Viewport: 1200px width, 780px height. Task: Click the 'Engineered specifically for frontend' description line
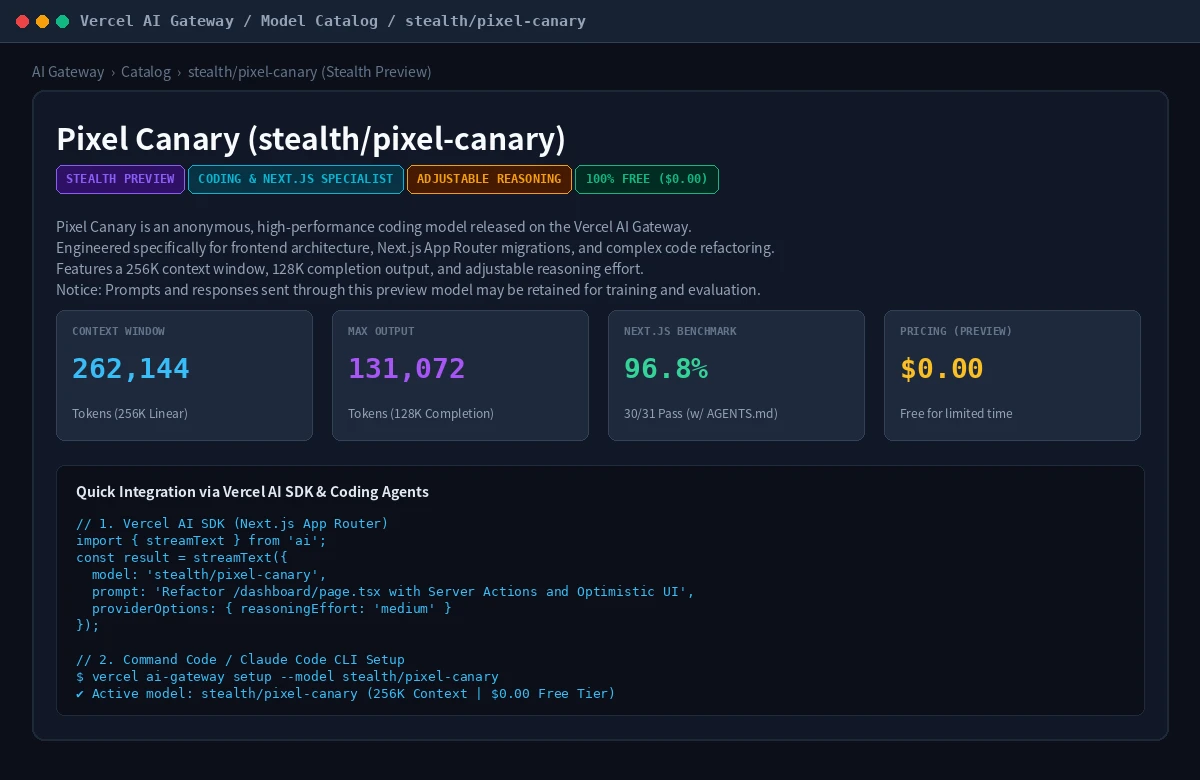[x=415, y=248]
